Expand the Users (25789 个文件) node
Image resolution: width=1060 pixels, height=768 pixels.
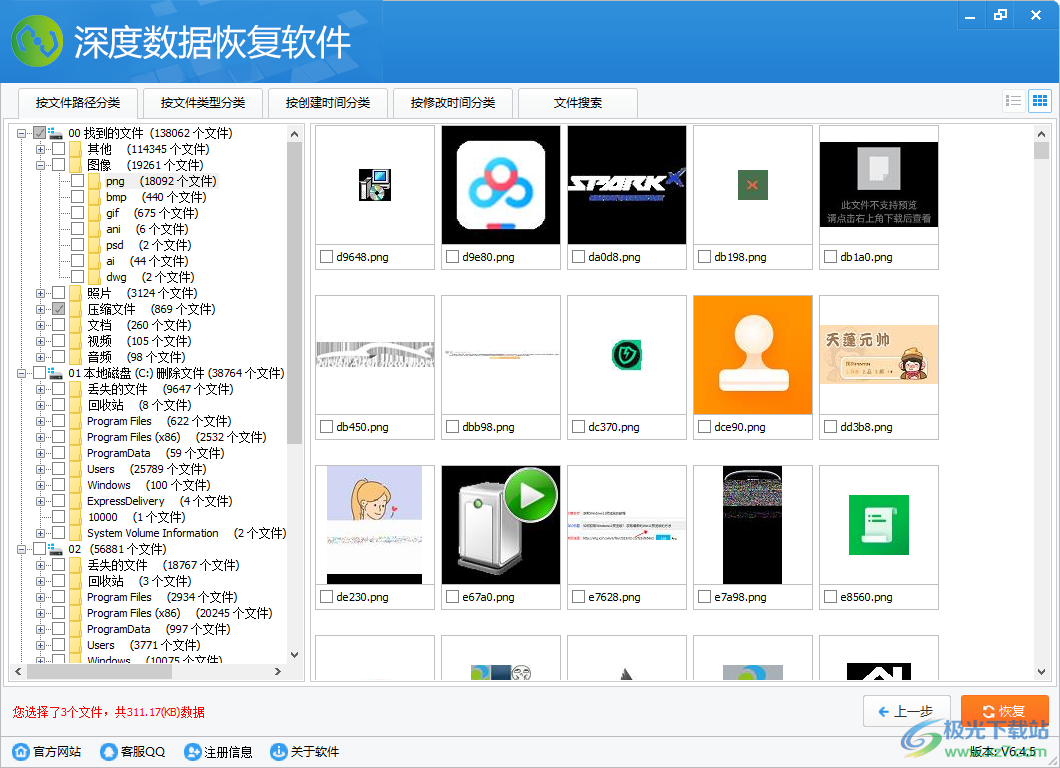[x=41, y=469]
